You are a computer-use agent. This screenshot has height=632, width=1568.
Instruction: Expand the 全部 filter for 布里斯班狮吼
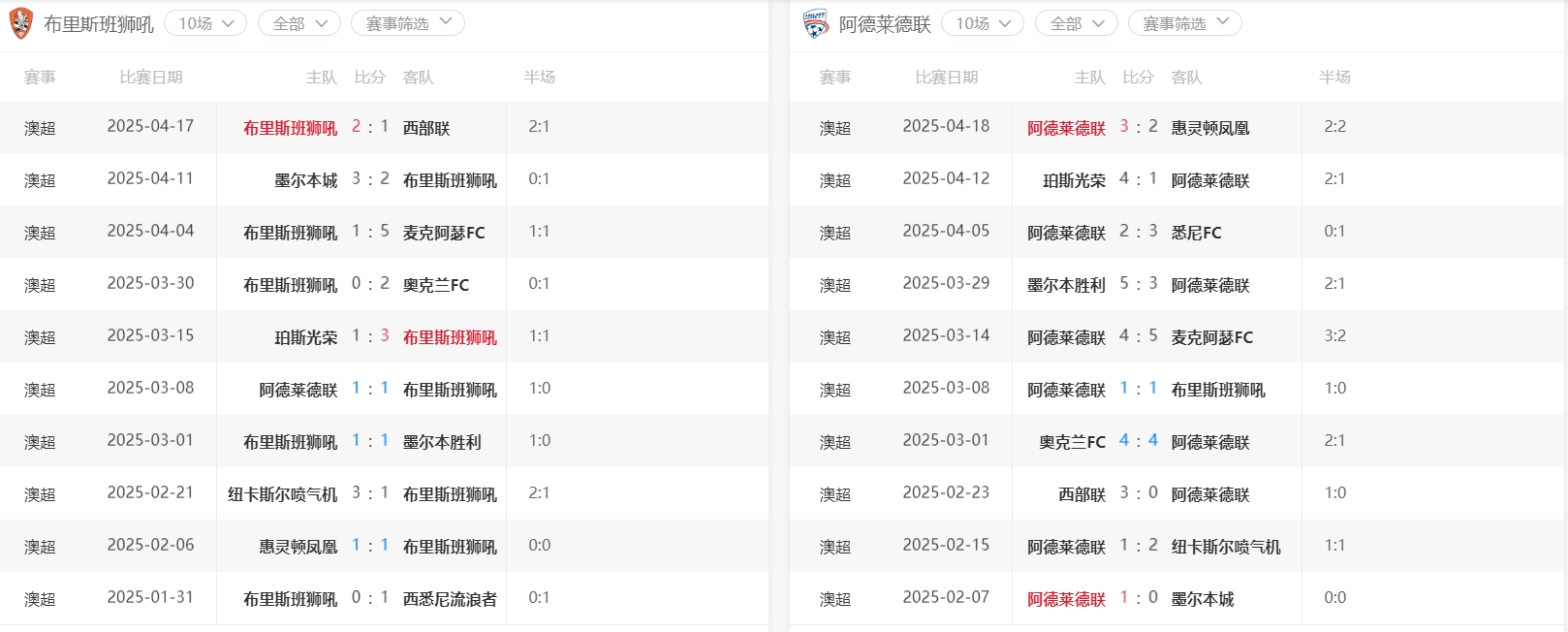pyautogui.click(x=298, y=23)
